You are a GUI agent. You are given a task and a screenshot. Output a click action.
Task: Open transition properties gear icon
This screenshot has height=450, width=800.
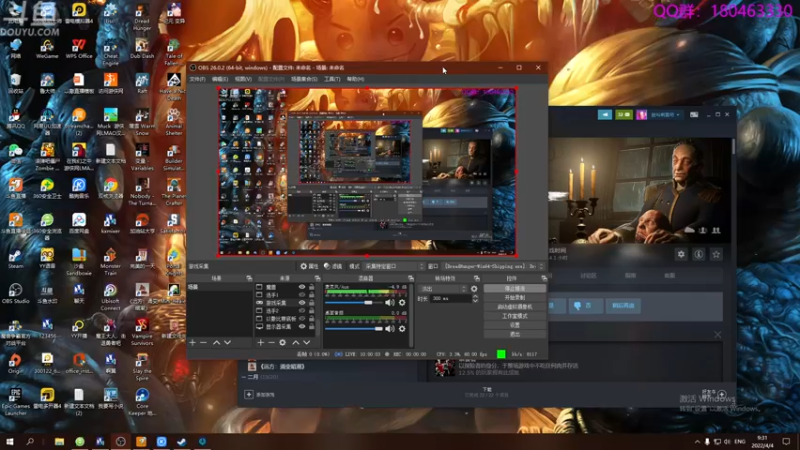click(474, 289)
